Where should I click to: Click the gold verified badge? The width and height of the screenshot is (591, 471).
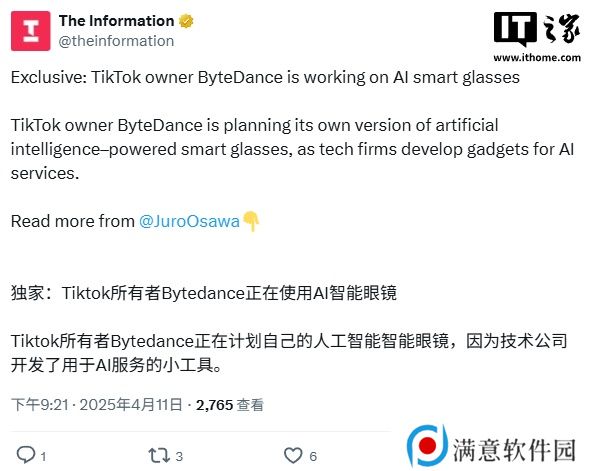pos(186,21)
